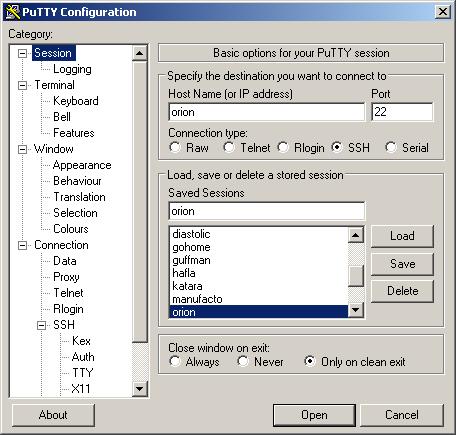This screenshot has width=456, height=435.
Task: Click the PuTTY icon in title bar
Action: coord(13,12)
